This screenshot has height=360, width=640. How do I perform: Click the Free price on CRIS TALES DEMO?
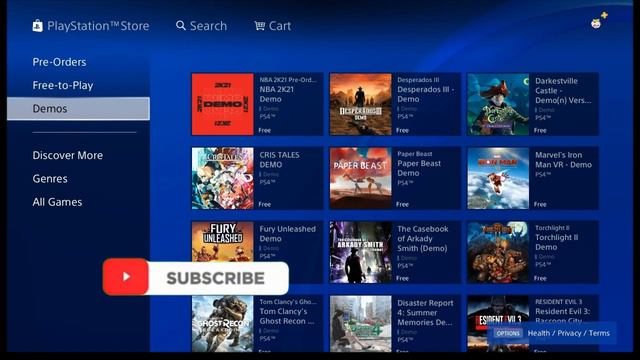(264, 204)
